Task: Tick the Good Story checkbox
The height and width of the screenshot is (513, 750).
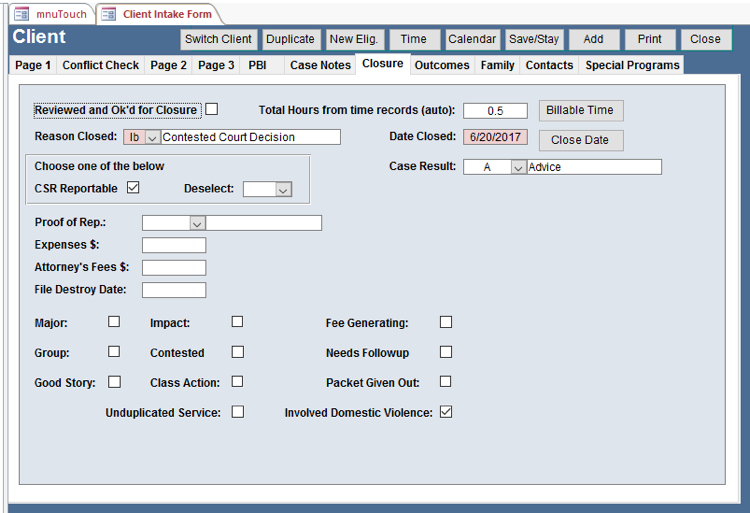Action: (114, 381)
